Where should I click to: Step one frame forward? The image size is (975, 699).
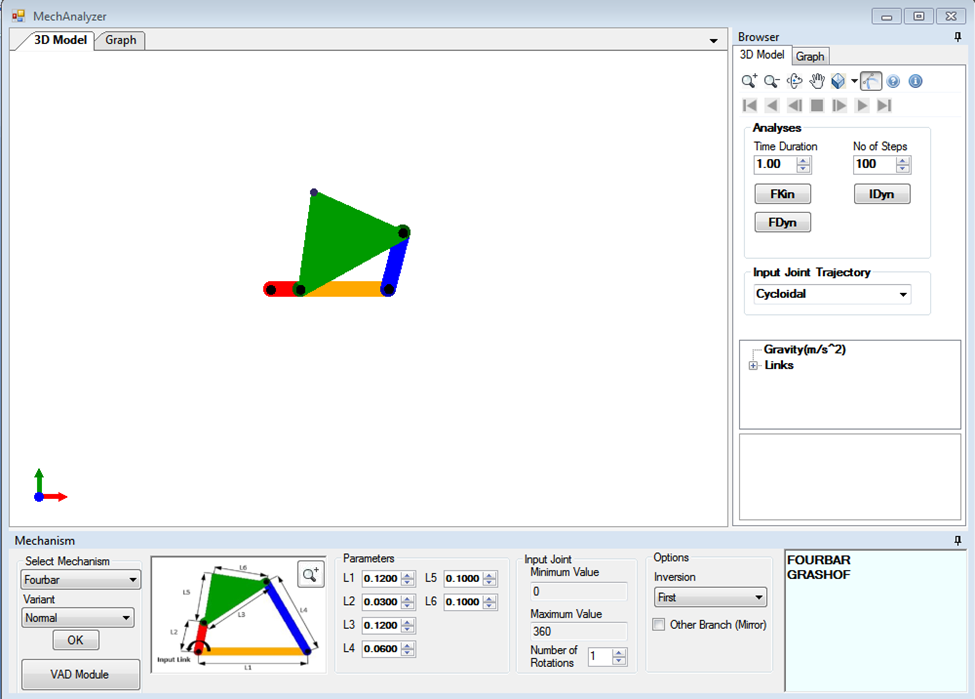coord(839,106)
